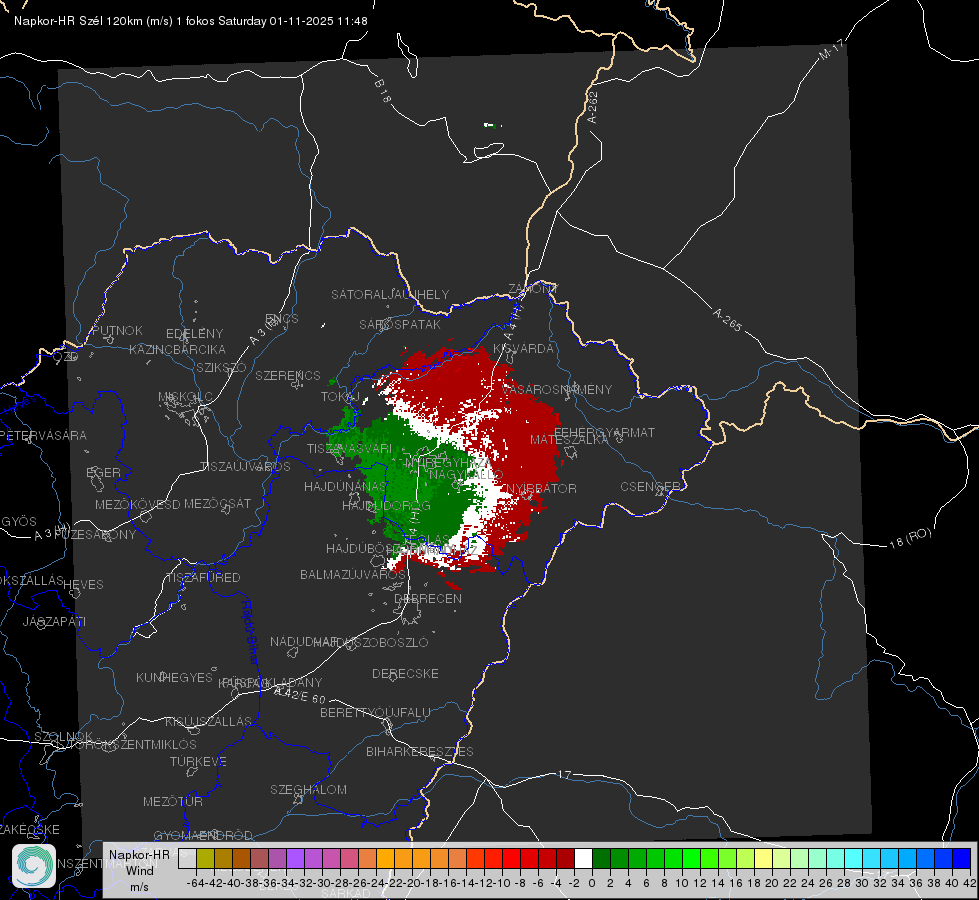Click the KAZINCBARCIKA label
Viewport: 979px width, 900px height.
tap(177, 349)
